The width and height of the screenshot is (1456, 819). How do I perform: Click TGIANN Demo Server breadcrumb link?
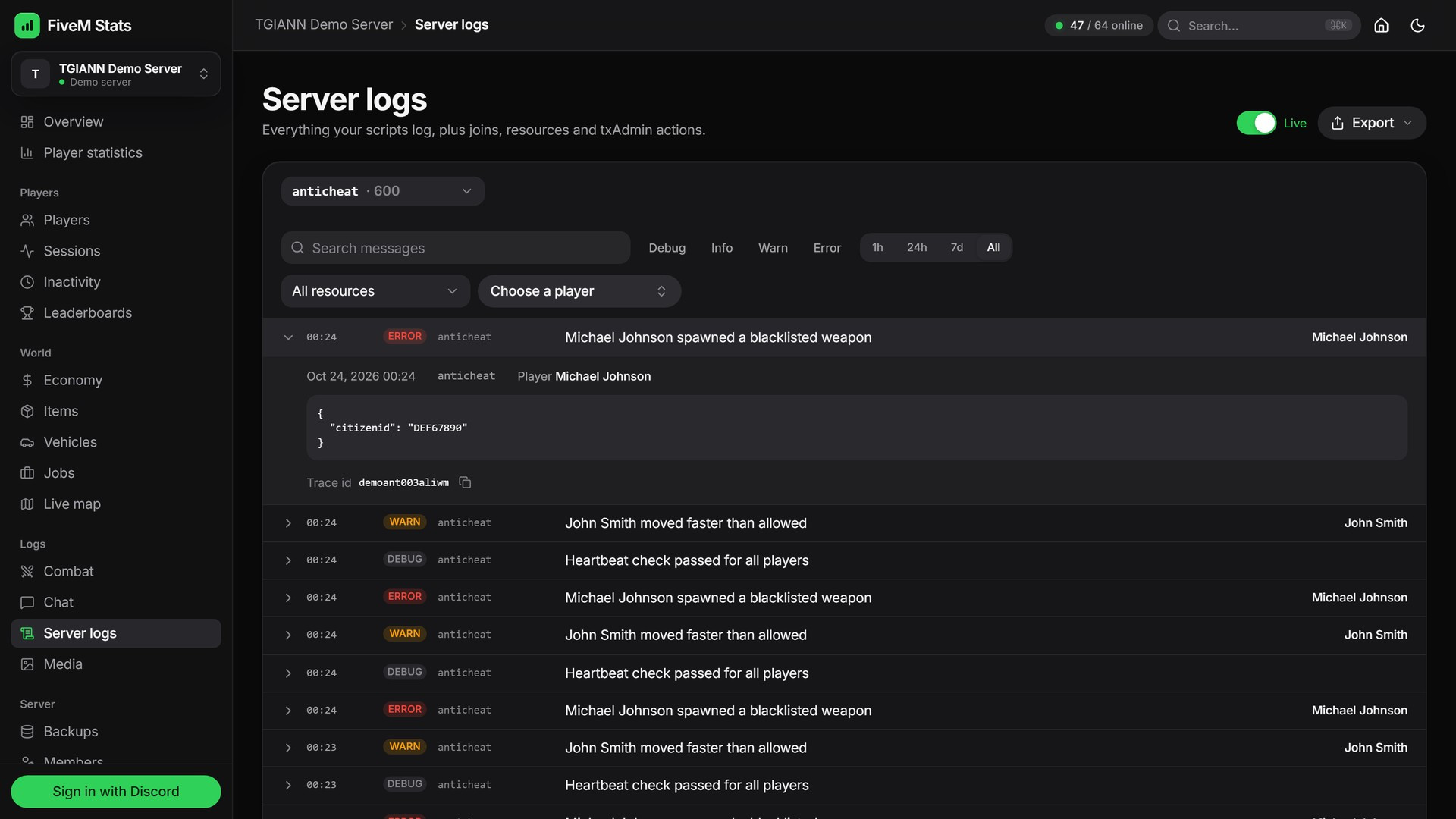324,24
